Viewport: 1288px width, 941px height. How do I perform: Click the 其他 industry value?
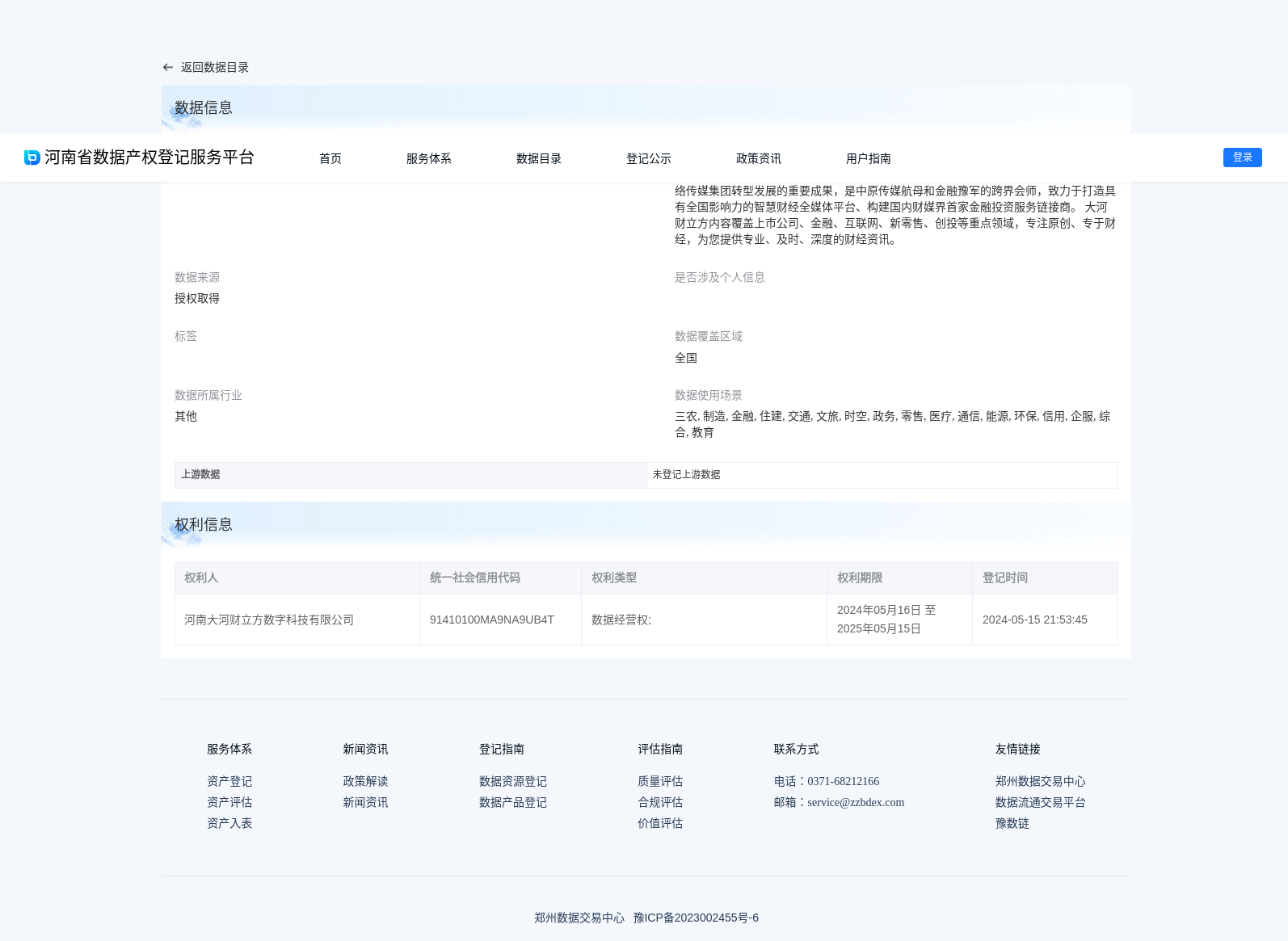(186, 416)
